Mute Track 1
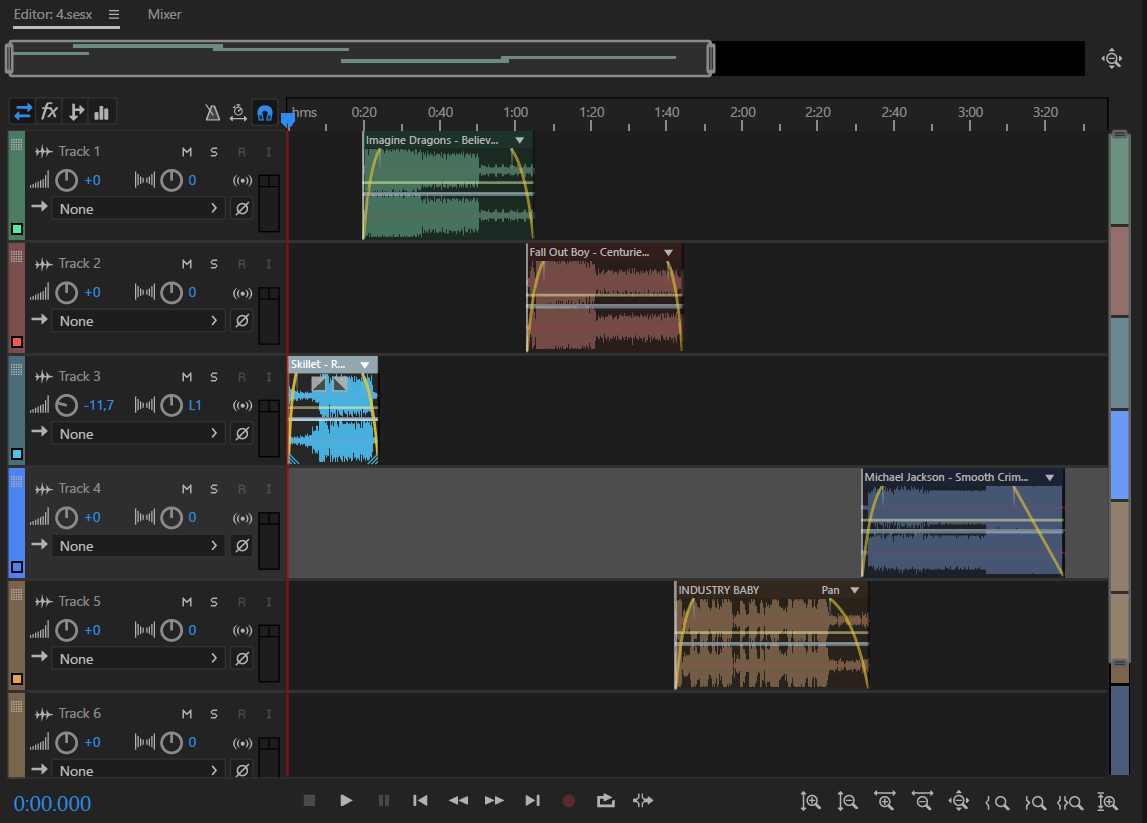1147x823 pixels. click(186, 152)
